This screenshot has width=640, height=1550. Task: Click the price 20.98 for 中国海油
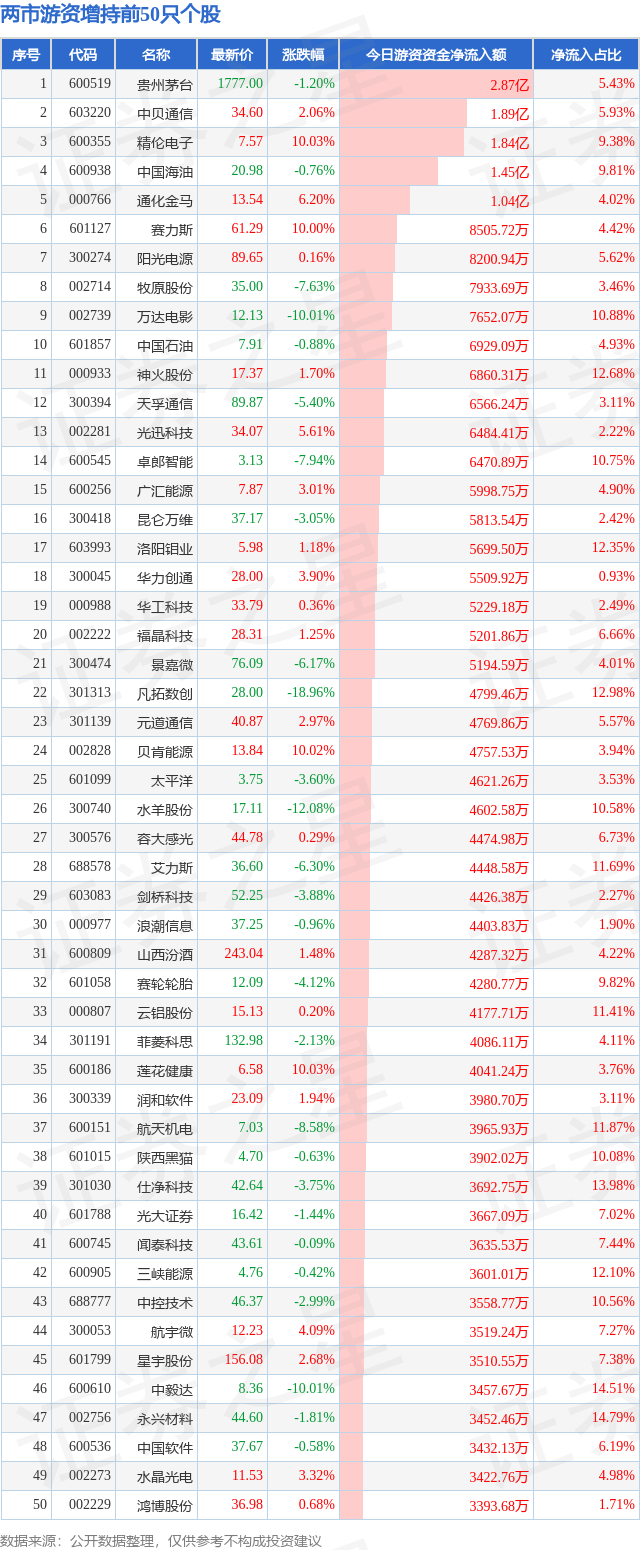click(x=247, y=171)
